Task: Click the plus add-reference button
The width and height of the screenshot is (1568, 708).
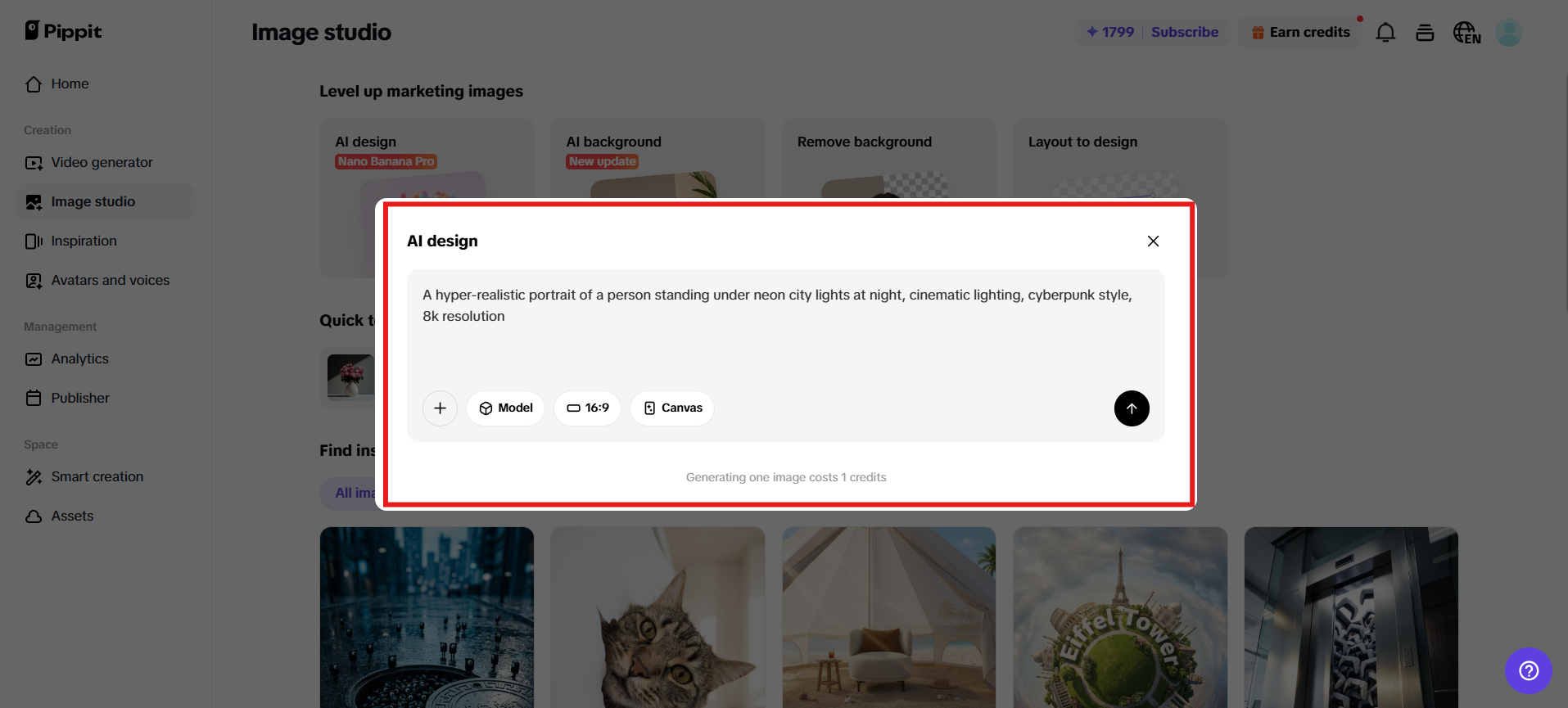Action: coord(440,408)
